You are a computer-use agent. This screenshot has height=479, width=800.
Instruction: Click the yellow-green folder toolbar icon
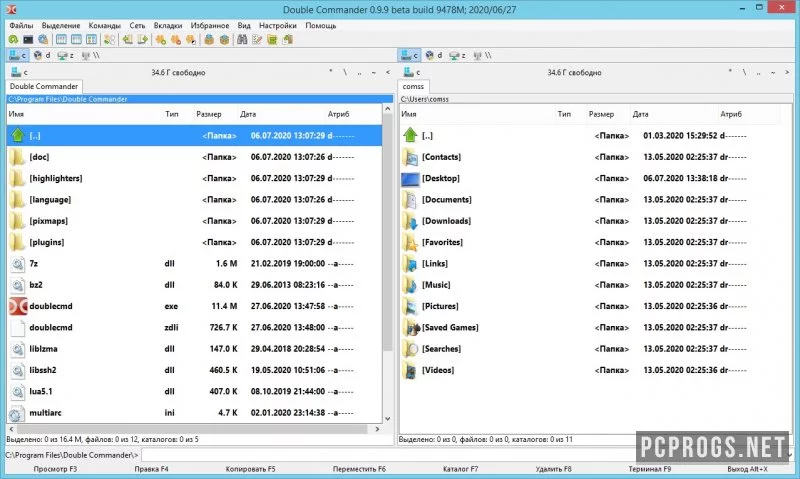(272, 40)
